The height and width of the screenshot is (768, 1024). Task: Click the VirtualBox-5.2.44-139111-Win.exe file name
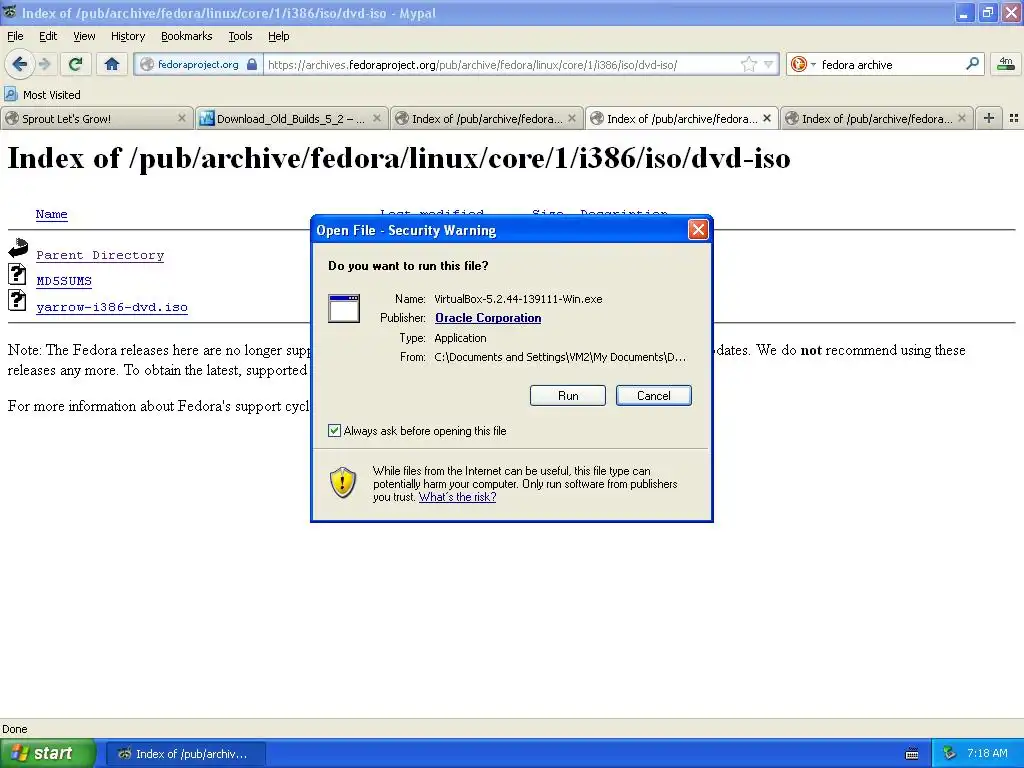pyautogui.click(x=518, y=299)
